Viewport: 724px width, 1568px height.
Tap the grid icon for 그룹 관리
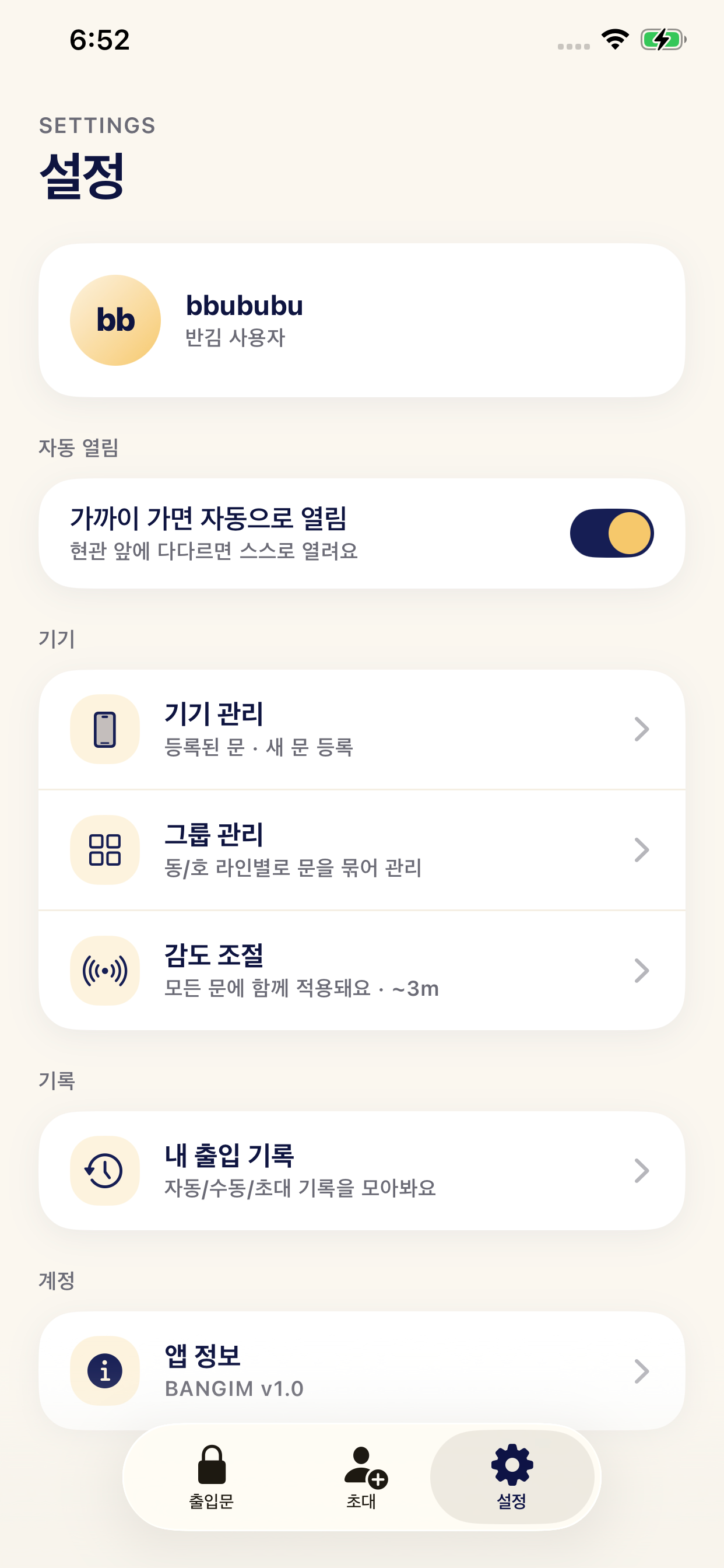pyautogui.click(x=105, y=850)
